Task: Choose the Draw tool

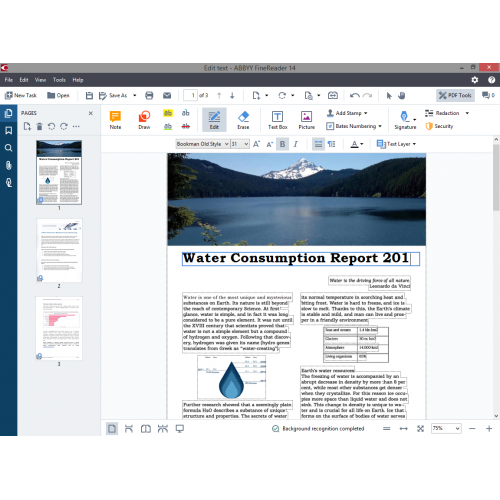Action: 144,120
